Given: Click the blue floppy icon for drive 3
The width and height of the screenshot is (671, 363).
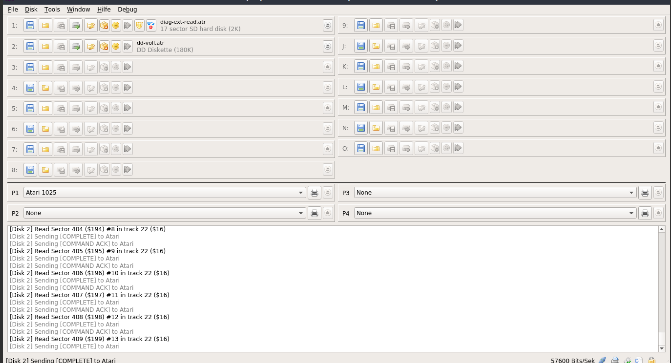Looking at the screenshot, I should [30, 67].
